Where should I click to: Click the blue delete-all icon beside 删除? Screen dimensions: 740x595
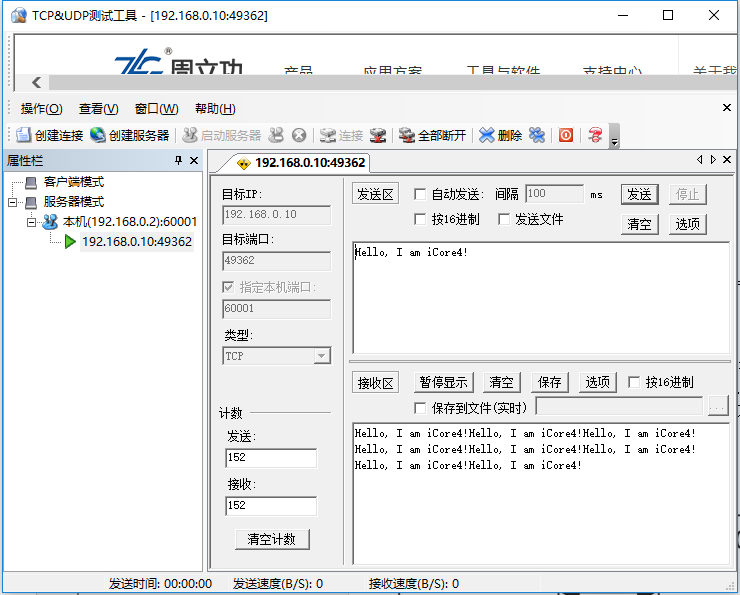[x=537, y=135]
